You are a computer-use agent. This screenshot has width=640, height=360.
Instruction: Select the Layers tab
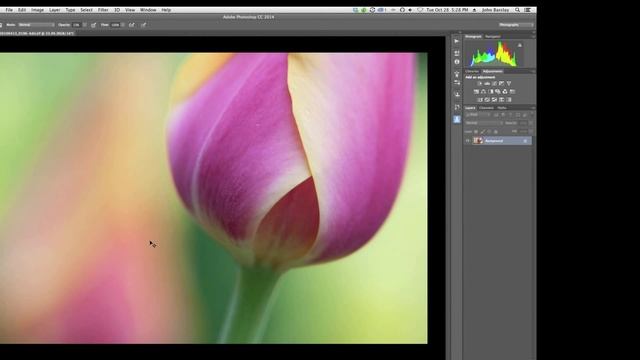(x=470, y=108)
